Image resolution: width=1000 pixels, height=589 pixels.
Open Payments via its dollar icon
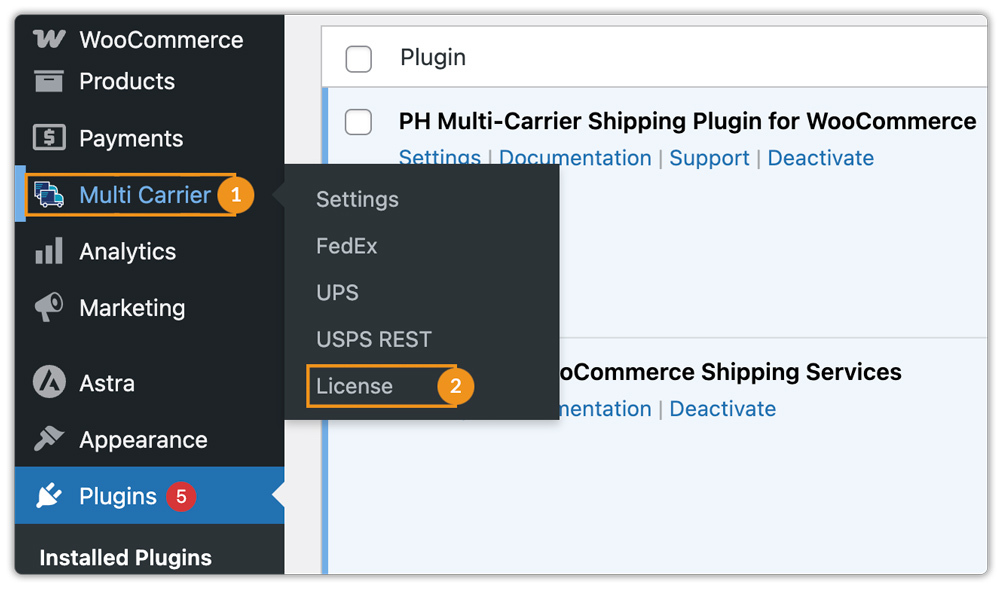point(48,138)
